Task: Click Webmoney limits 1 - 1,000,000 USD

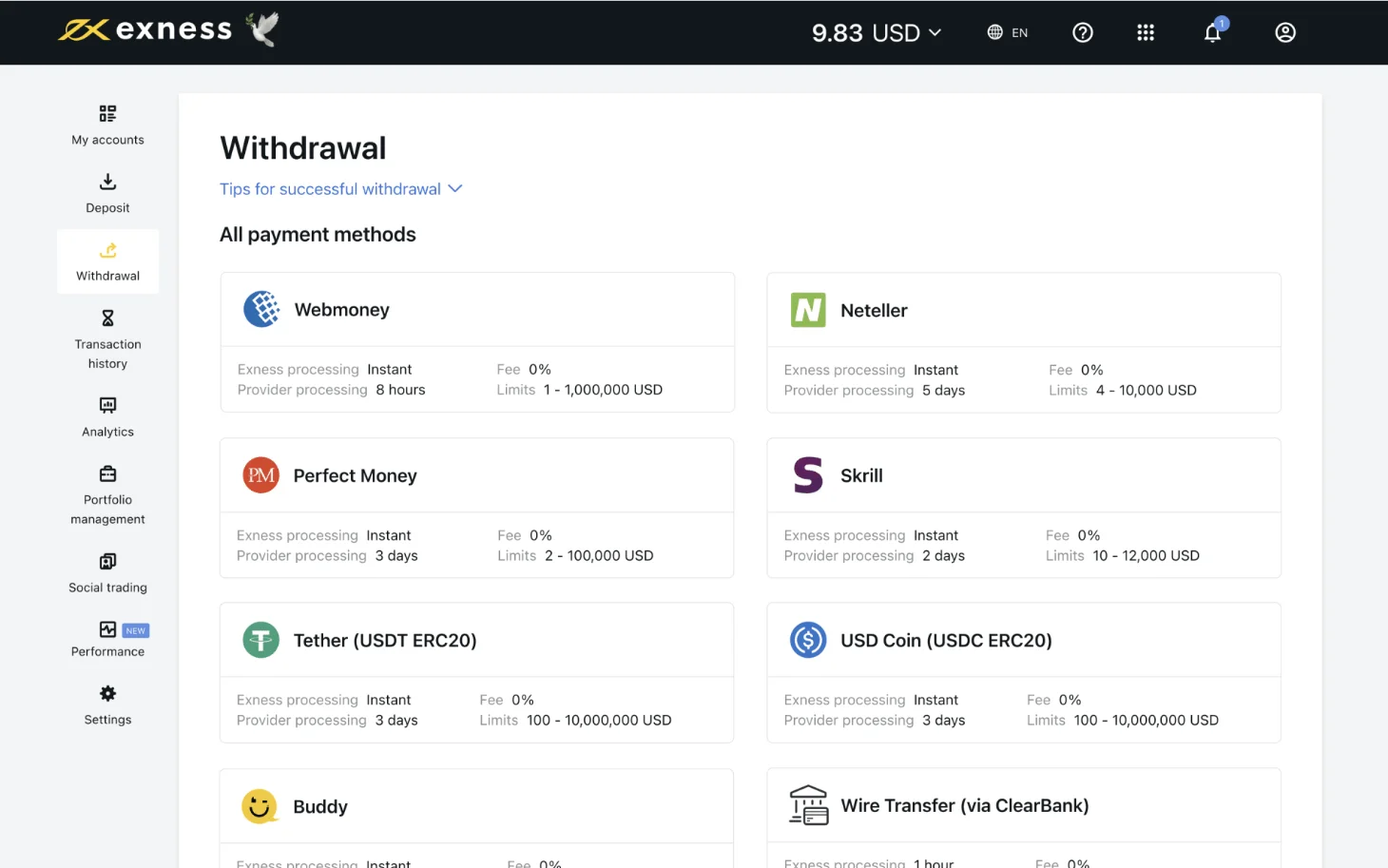Action: point(580,390)
